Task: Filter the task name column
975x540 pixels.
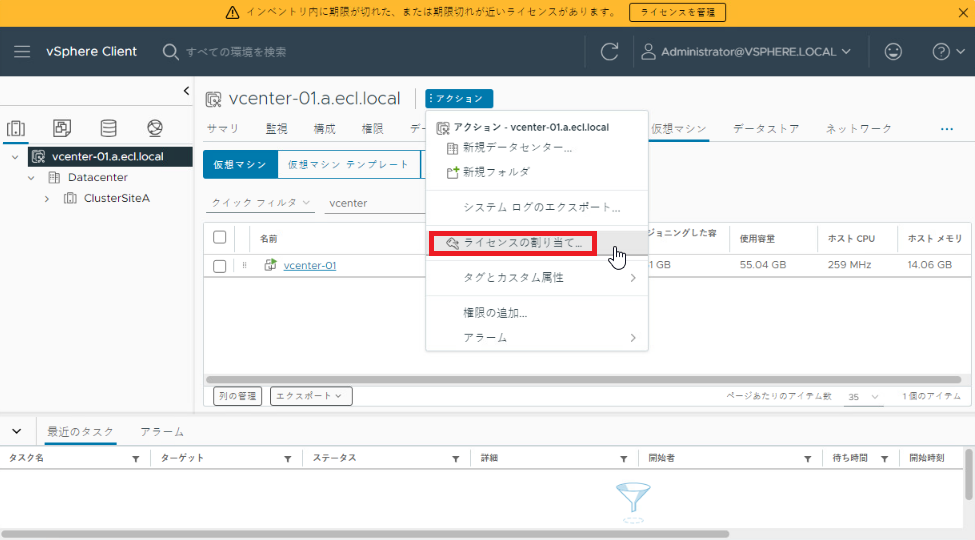Action: 136,459
